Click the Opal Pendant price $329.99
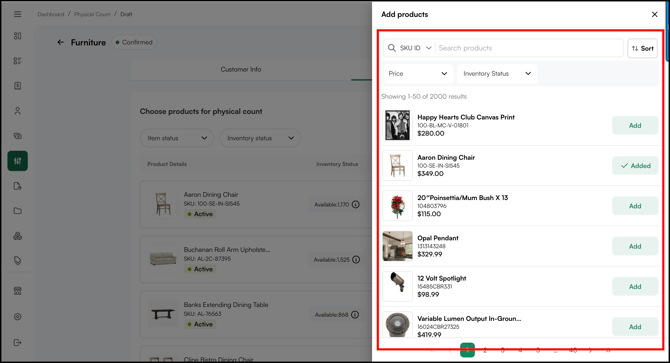The width and height of the screenshot is (670, 363). 429,254
